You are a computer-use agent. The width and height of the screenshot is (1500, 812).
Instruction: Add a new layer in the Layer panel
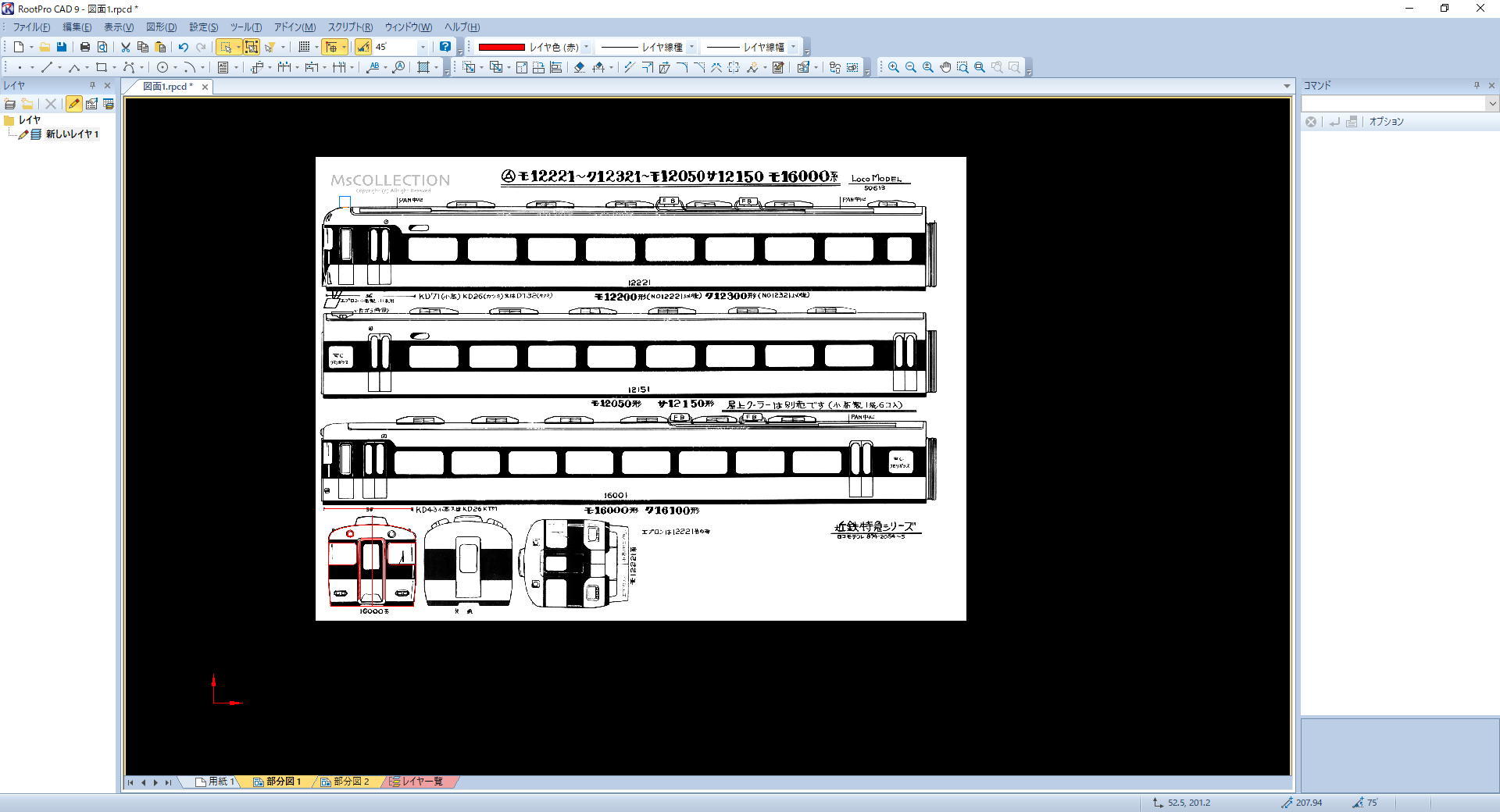tap(10, 104)
